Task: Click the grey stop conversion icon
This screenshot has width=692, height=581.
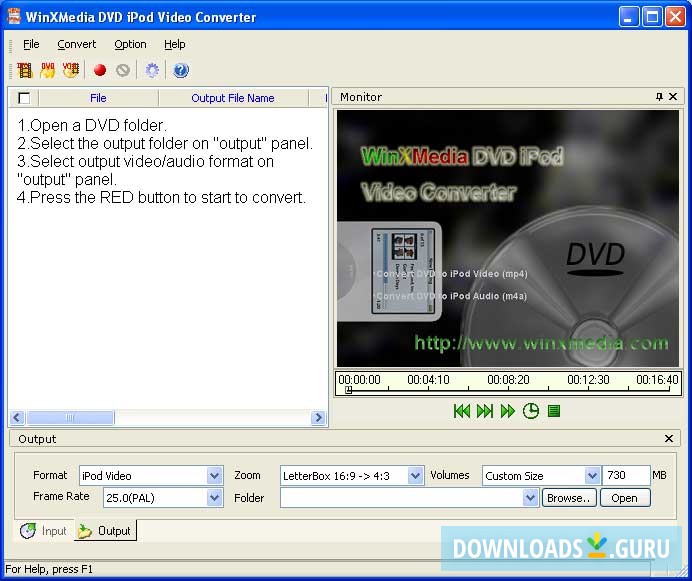Action: click(x=123, y=70)
